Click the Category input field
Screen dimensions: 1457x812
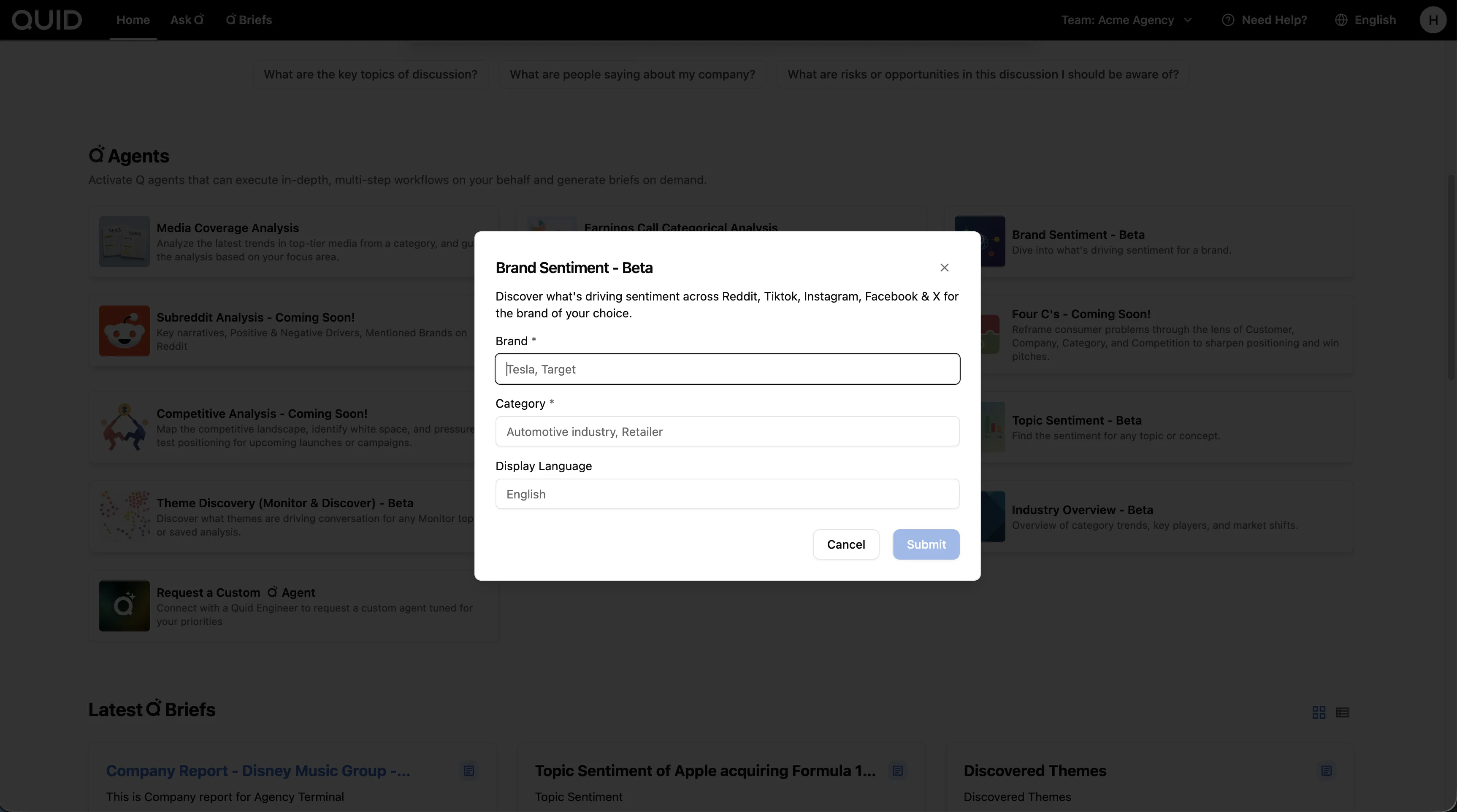tap(727, 431)
